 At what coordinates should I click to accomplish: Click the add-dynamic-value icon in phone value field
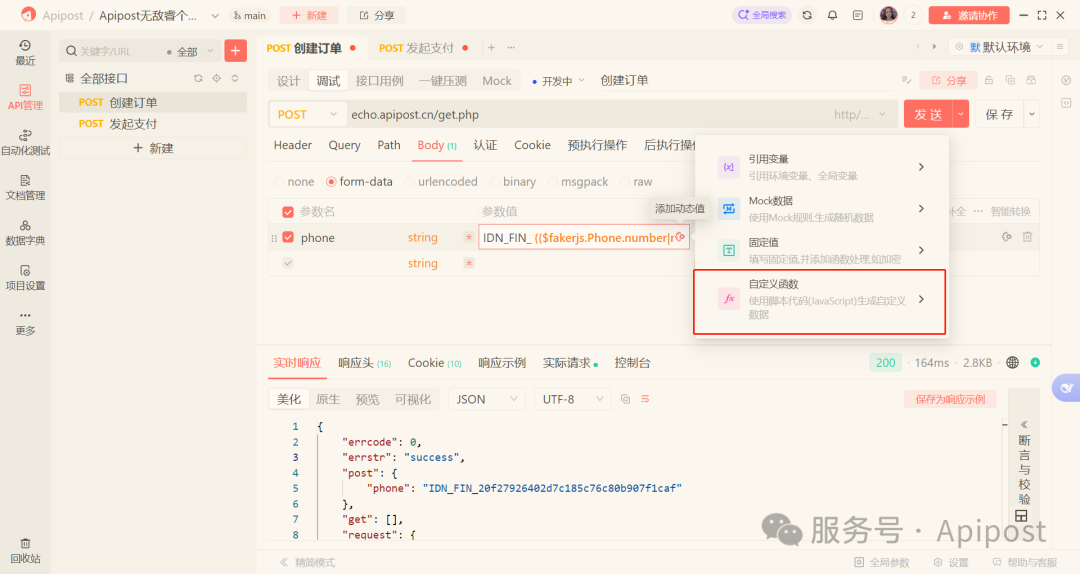click(x=681, y=237)
